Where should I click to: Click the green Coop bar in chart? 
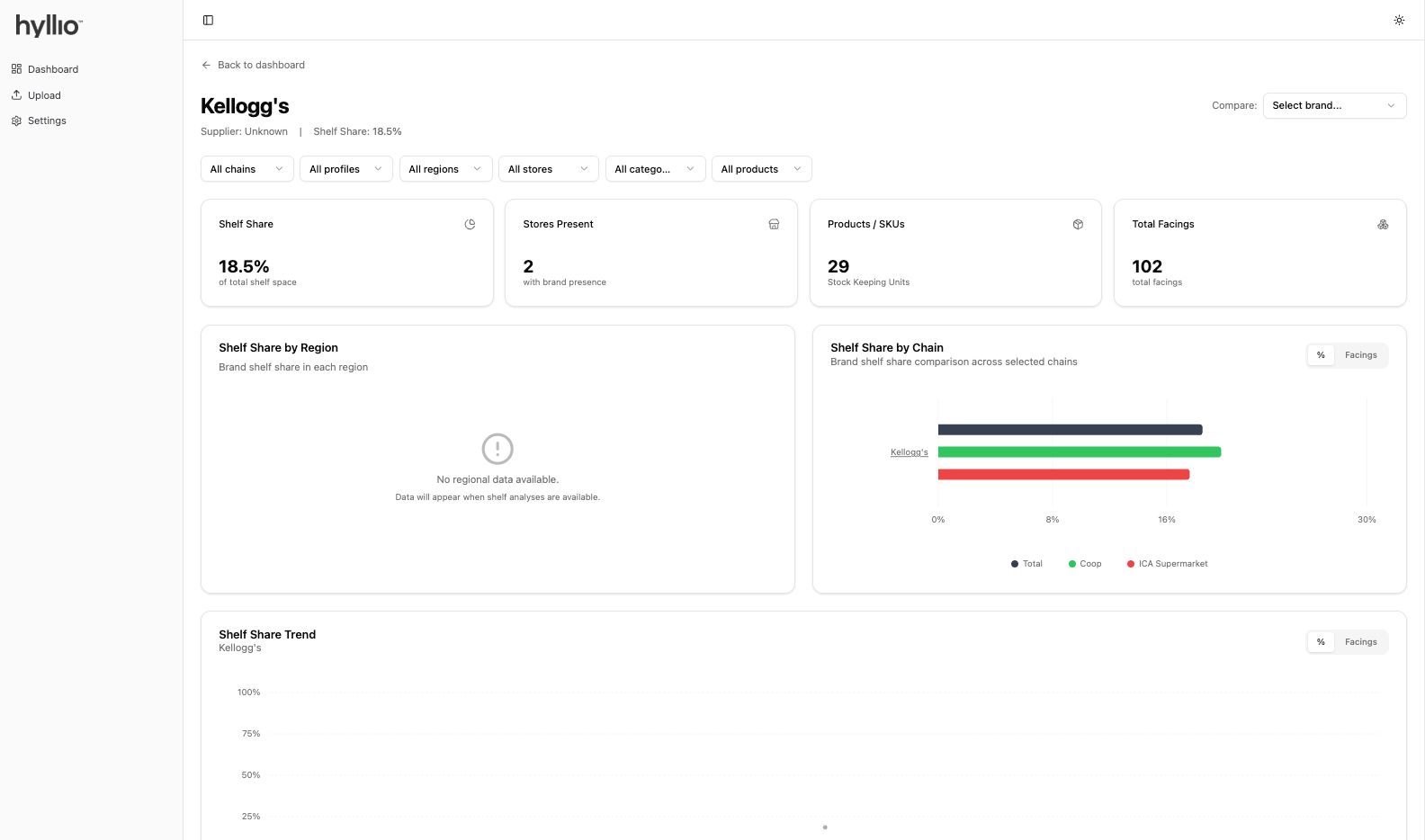[x=1080, y=452]
